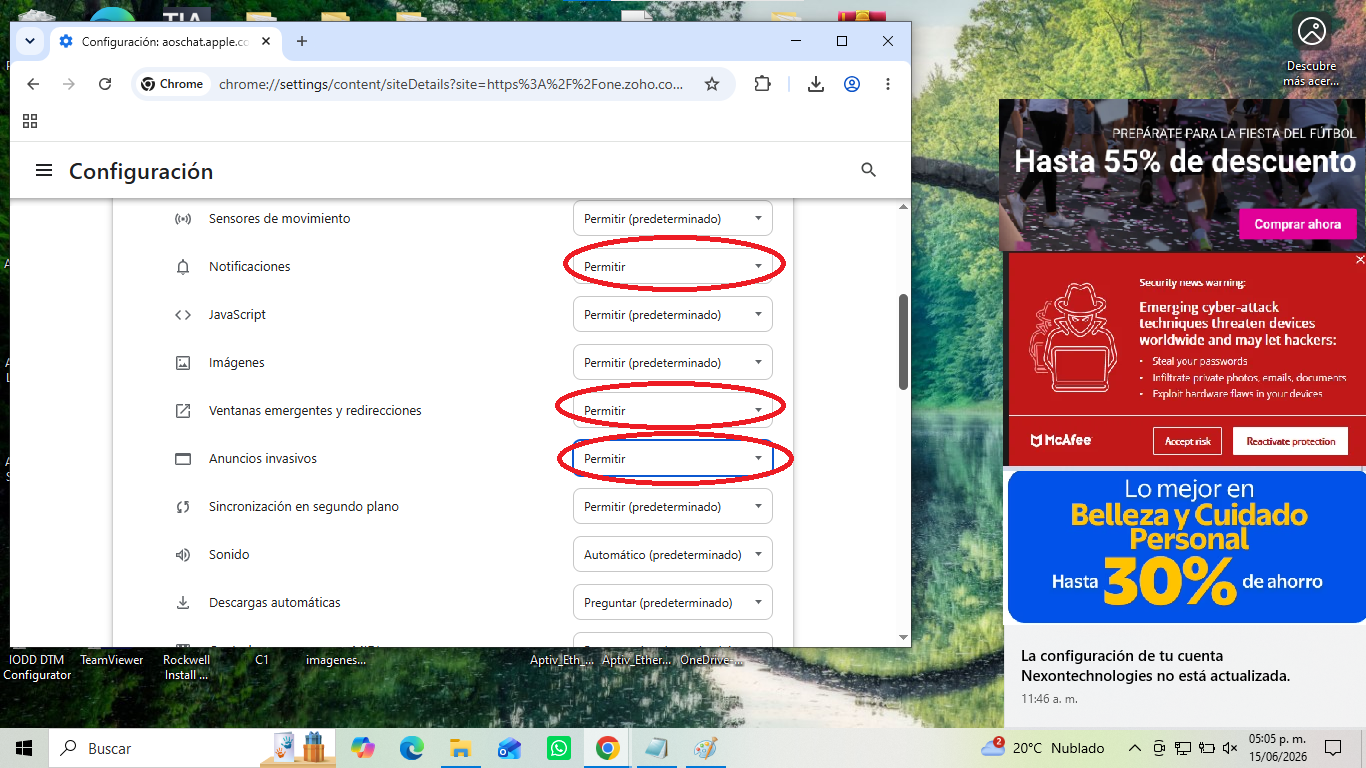Click the scrollbar down arrow in settings
Viewport: 1366px width, 768px height.
point(904,637)
